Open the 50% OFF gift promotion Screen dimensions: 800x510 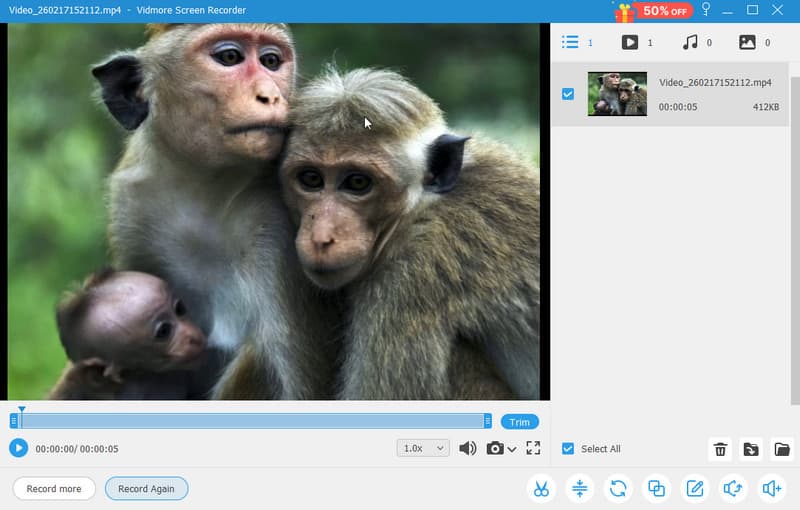[653, 11]
